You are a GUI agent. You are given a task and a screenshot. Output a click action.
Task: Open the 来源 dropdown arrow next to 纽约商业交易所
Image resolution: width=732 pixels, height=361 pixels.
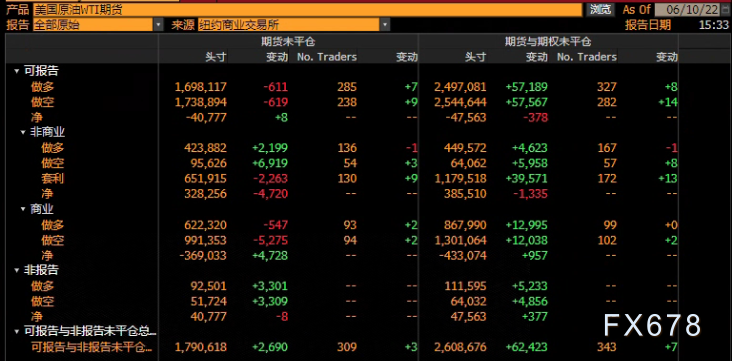point(385,24)
